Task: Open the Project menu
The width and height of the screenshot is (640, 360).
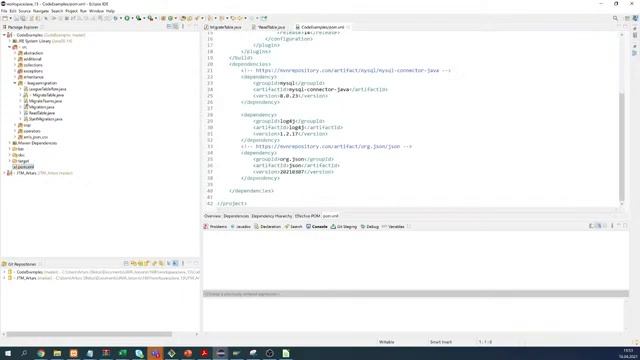Action: (x=71, y=11)
